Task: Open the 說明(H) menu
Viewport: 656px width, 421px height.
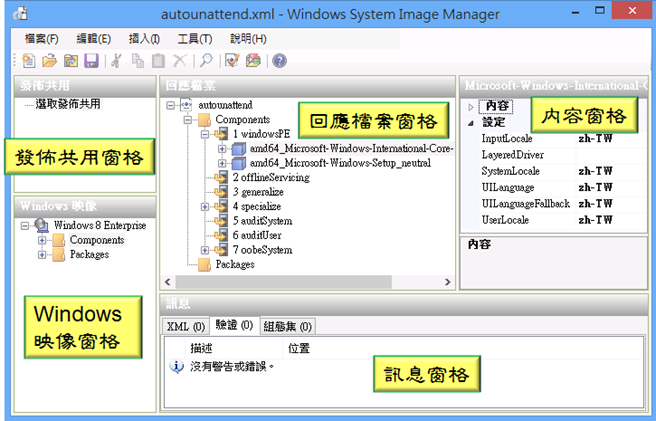Action: point(249,39)
